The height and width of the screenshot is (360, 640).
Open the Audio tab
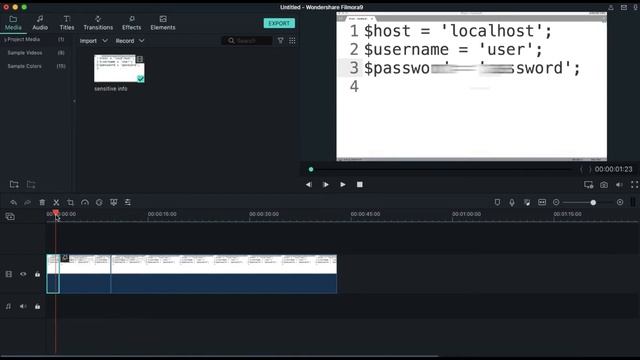pyautogui.click(x=40, y=23)
